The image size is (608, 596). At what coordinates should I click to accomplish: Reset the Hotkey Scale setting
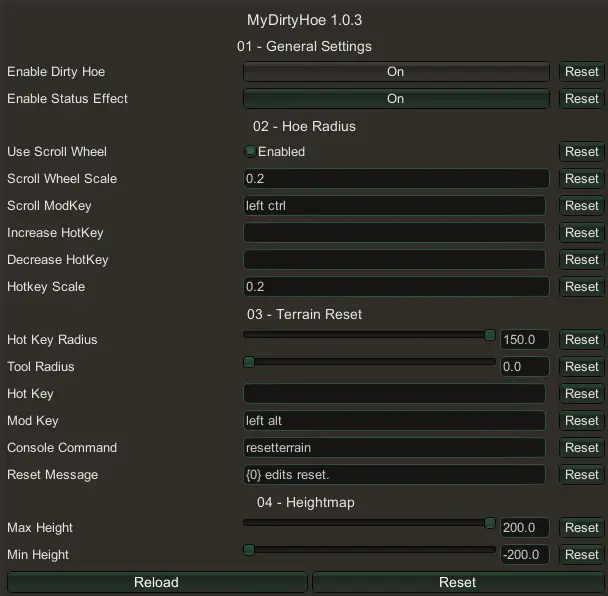click(581, 287)
